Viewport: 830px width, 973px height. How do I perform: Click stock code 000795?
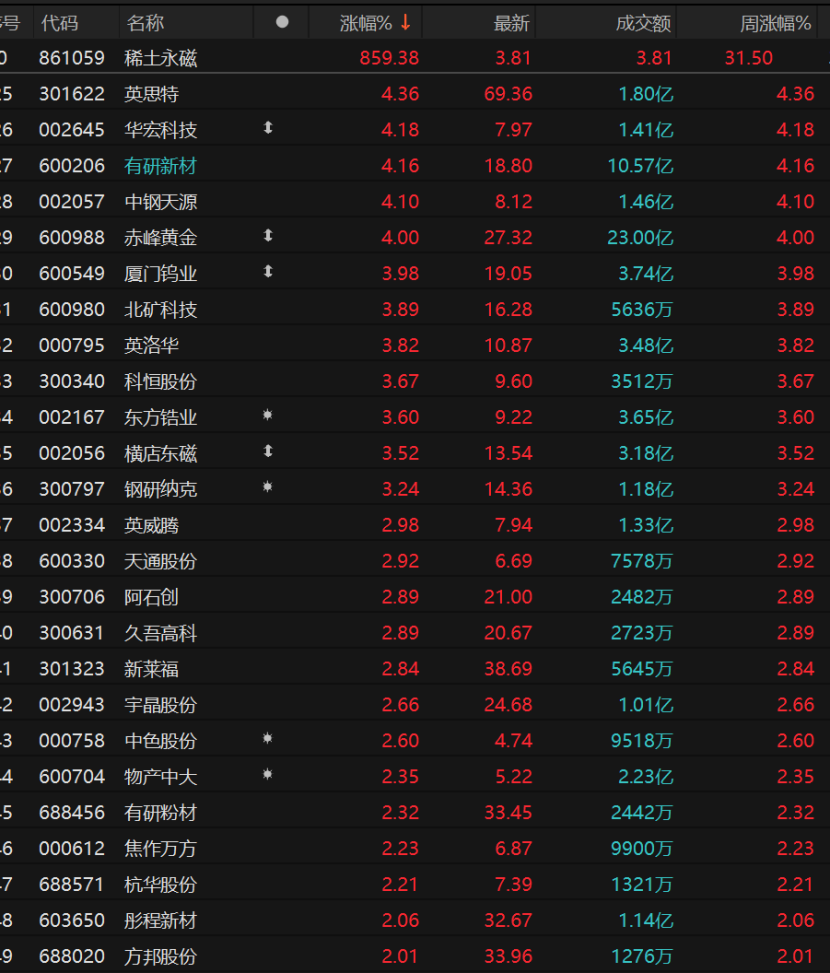(x=72, y=345)
